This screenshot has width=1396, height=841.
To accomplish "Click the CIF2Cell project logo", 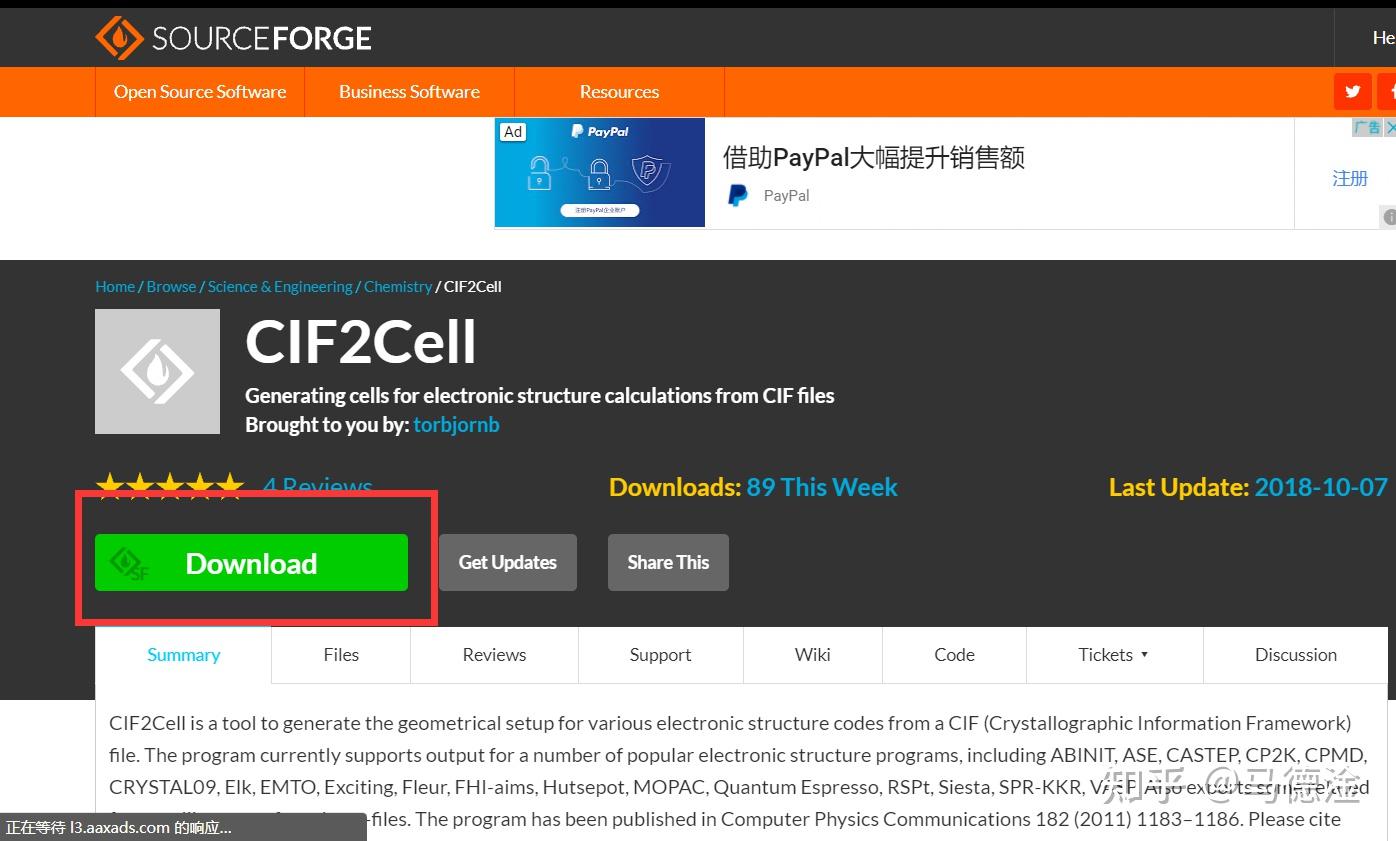I will 157,371.
